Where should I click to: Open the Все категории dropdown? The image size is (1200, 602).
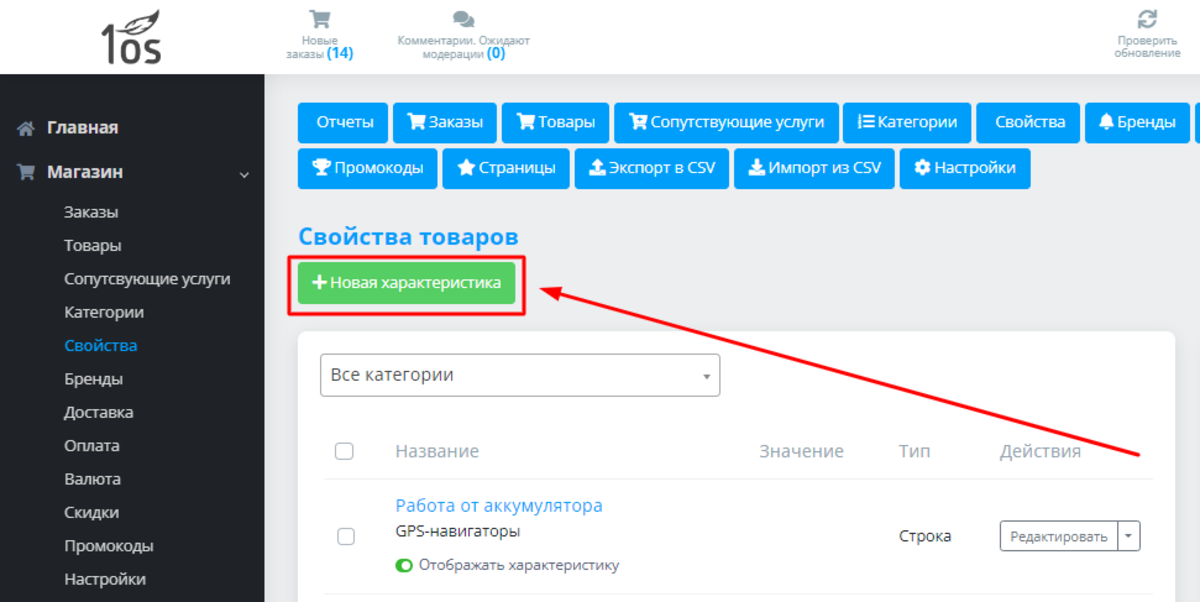point(519,376)
